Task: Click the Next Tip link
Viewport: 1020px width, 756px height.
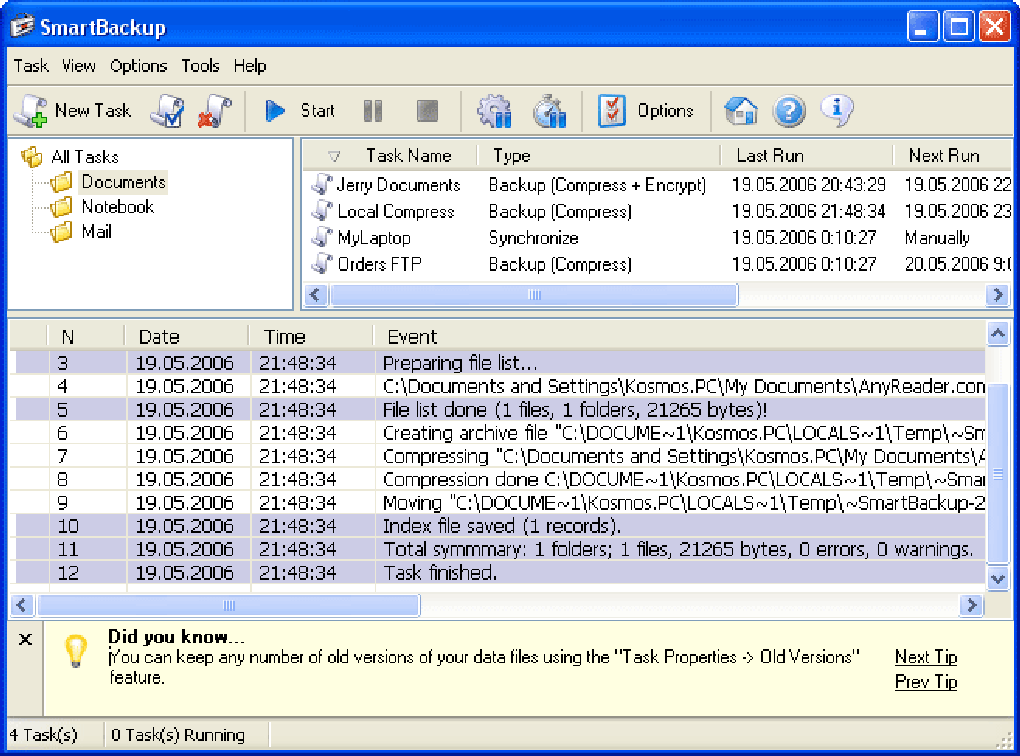Action: click(x=926, y=657)
